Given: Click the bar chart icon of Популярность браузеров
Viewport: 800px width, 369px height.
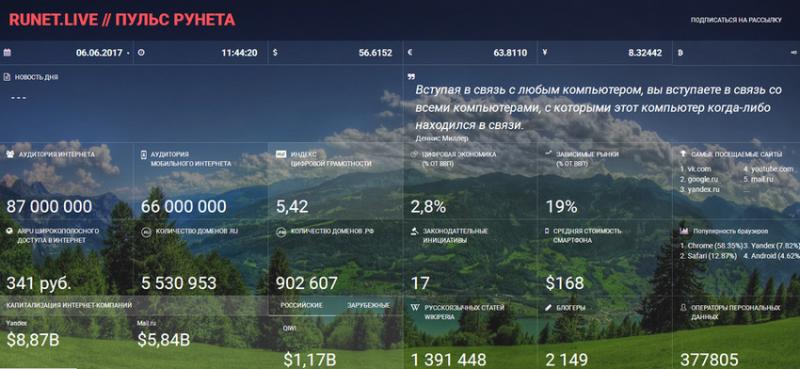Looking at the screenshot, I should [684, 231].
